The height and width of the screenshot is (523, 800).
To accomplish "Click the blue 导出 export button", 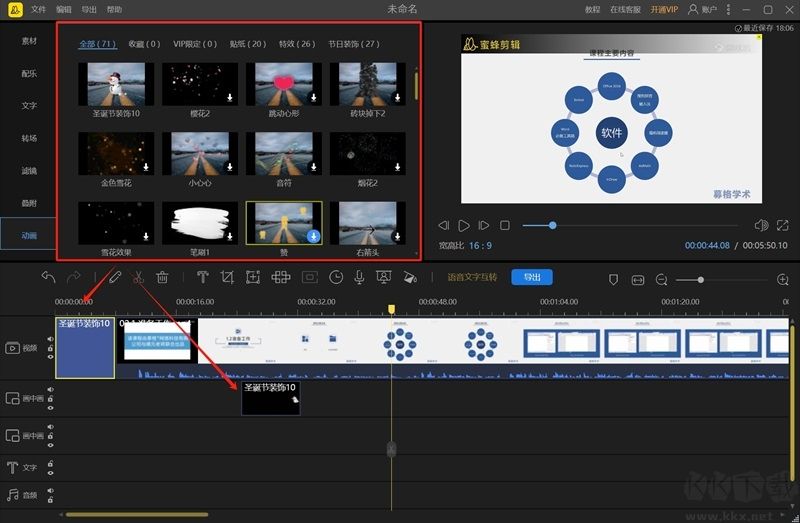I will click(531, 277).
